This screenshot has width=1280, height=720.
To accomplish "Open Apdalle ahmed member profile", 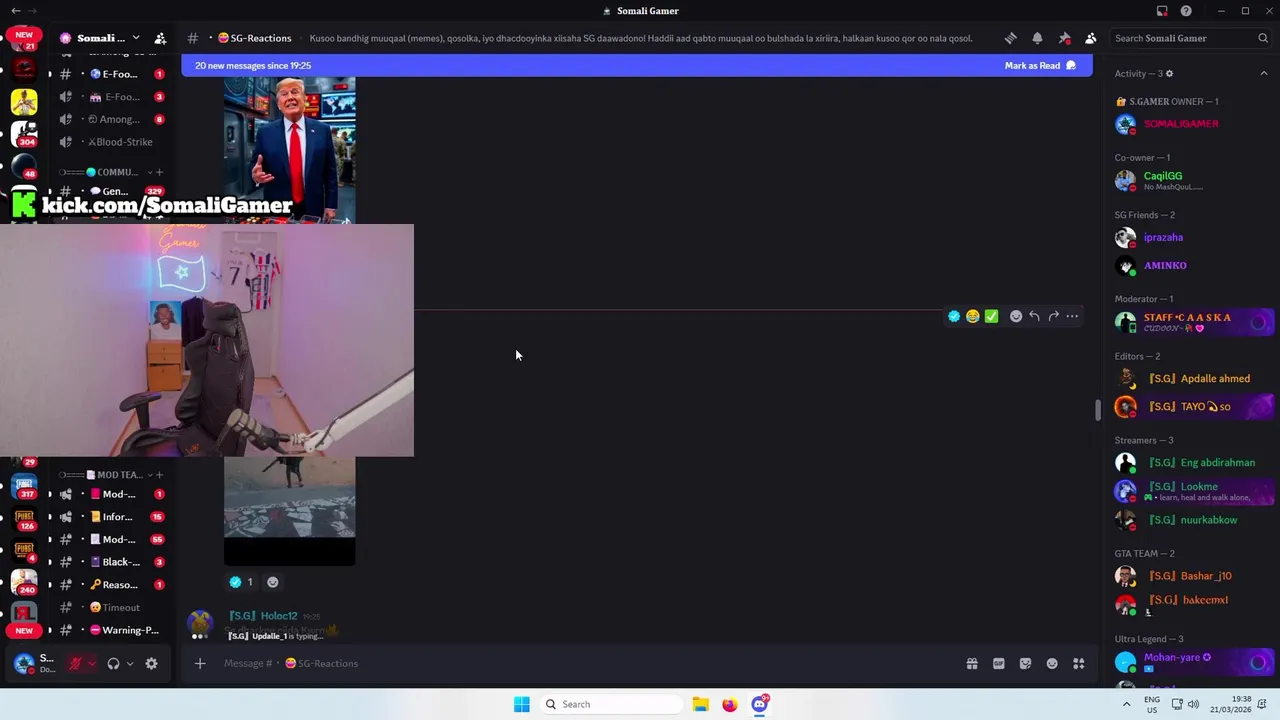I will click(1192, 378).
